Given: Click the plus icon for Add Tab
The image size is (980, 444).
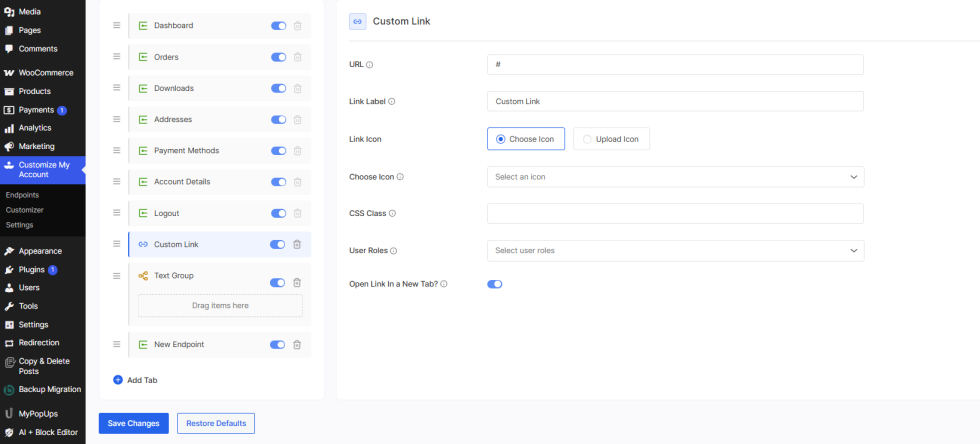Looking at the screenshot, I should [x=118, y=380].
